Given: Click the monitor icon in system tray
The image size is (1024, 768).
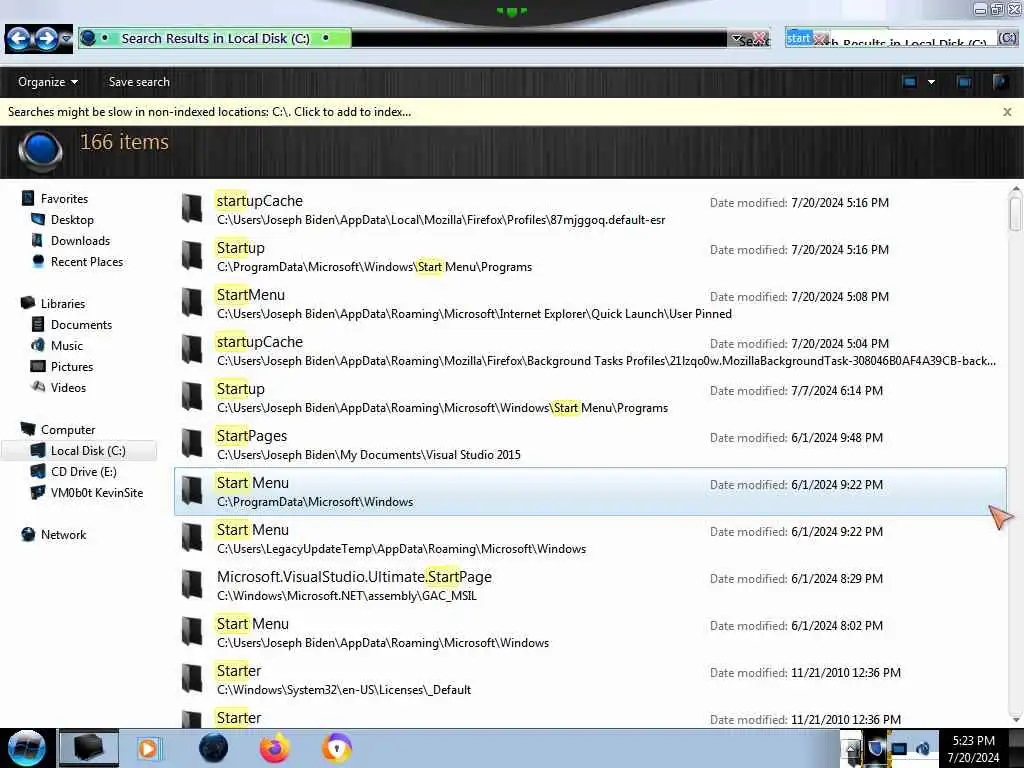Looking at the screenshot, I should [x=899, y=748].
